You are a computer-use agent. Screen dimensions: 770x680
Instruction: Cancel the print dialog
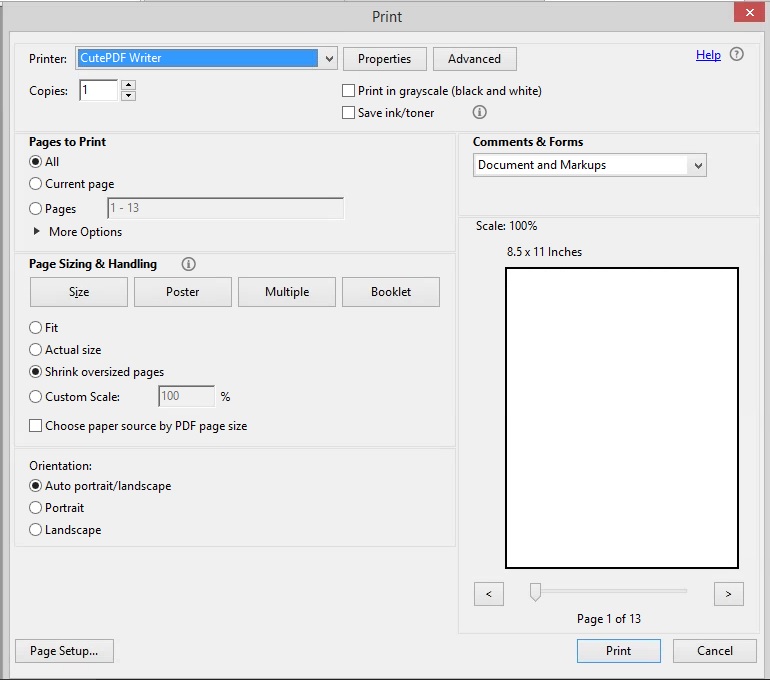(715, 651)
